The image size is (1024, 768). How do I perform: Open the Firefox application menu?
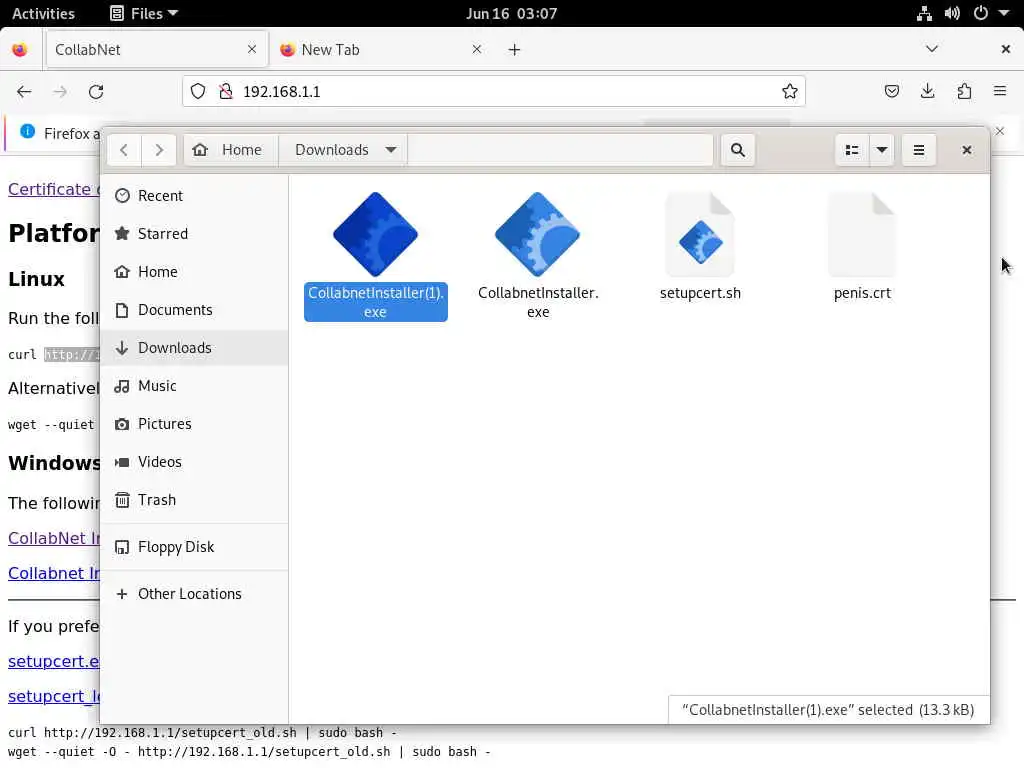click(x=1000, y=91)
